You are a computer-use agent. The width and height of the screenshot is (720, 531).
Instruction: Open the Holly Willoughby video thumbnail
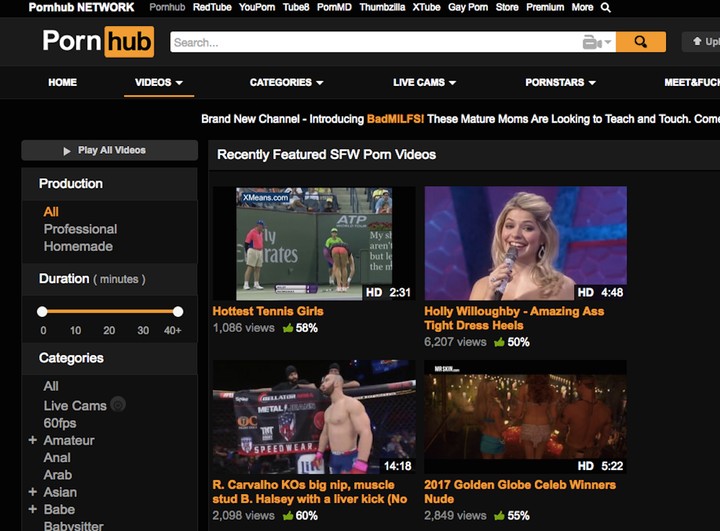point(525,243)
